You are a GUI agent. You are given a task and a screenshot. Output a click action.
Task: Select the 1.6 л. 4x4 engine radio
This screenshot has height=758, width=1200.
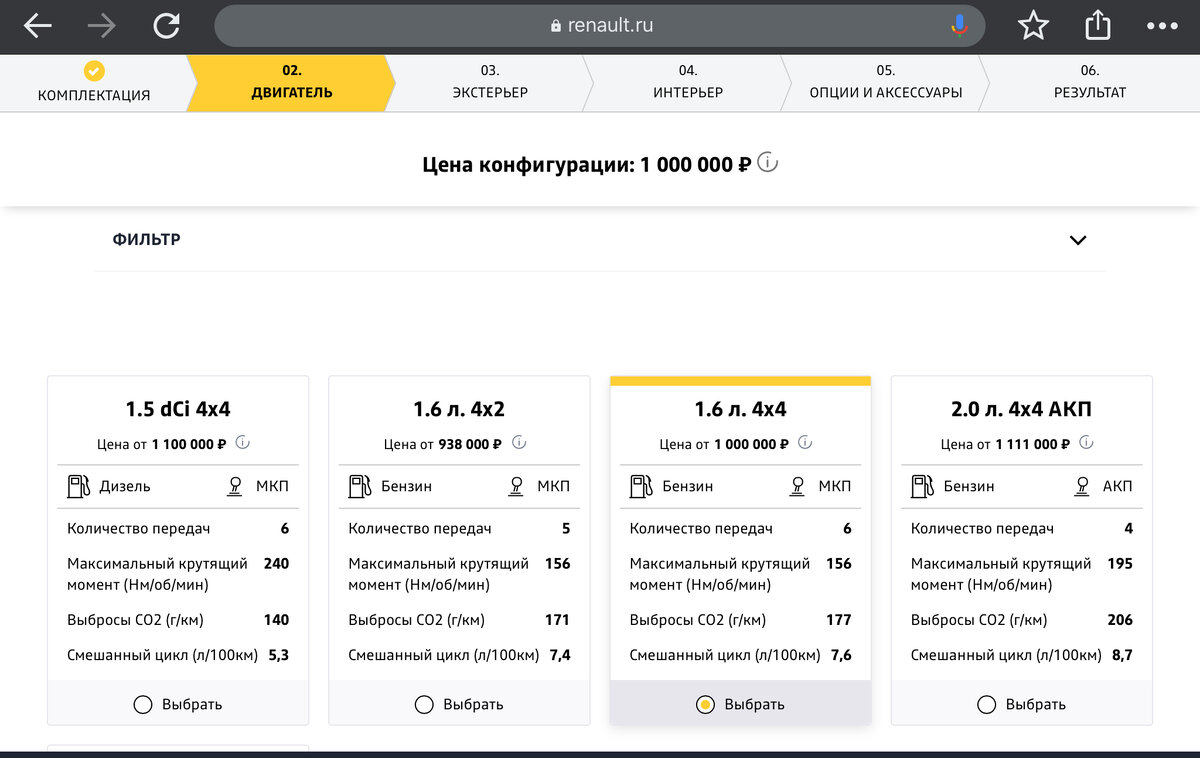click(705, 705)
